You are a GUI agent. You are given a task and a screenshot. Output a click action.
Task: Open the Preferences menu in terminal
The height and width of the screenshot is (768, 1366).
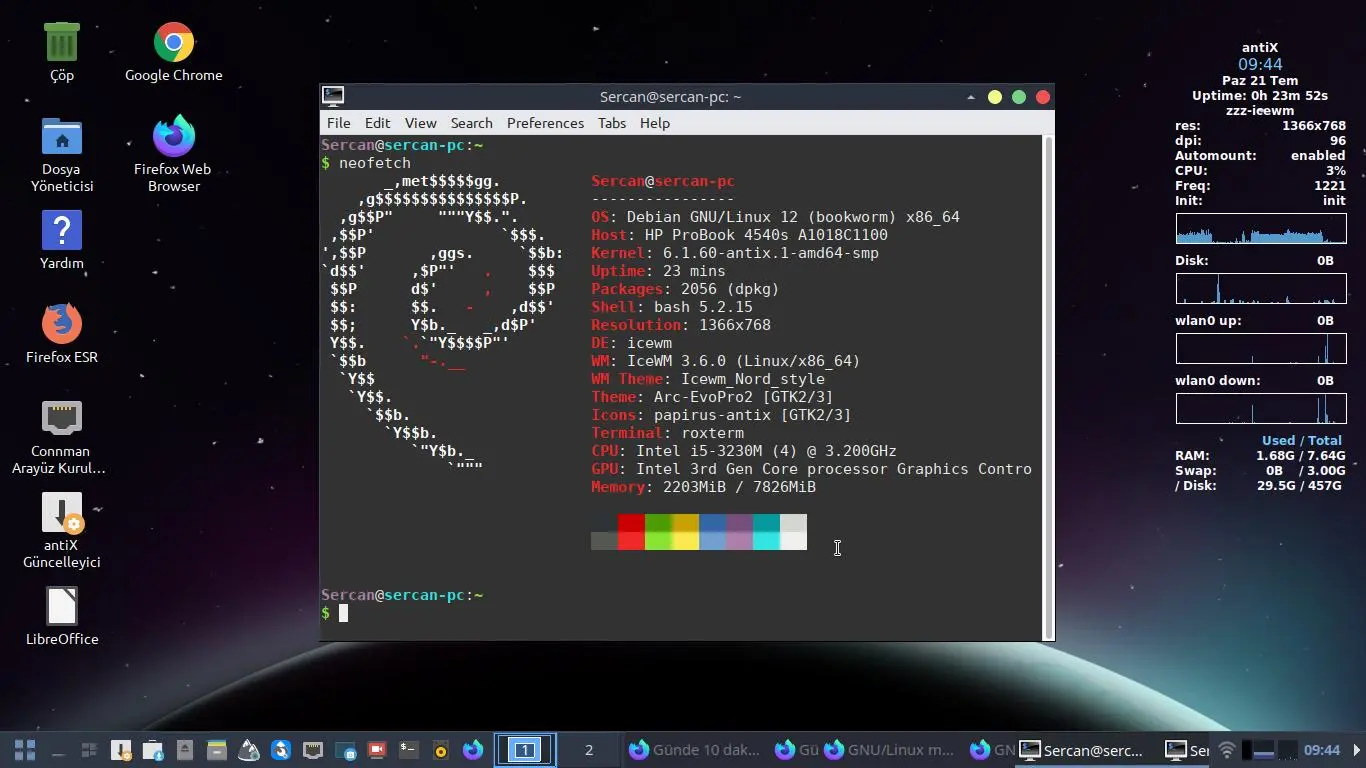pos(545,123)
